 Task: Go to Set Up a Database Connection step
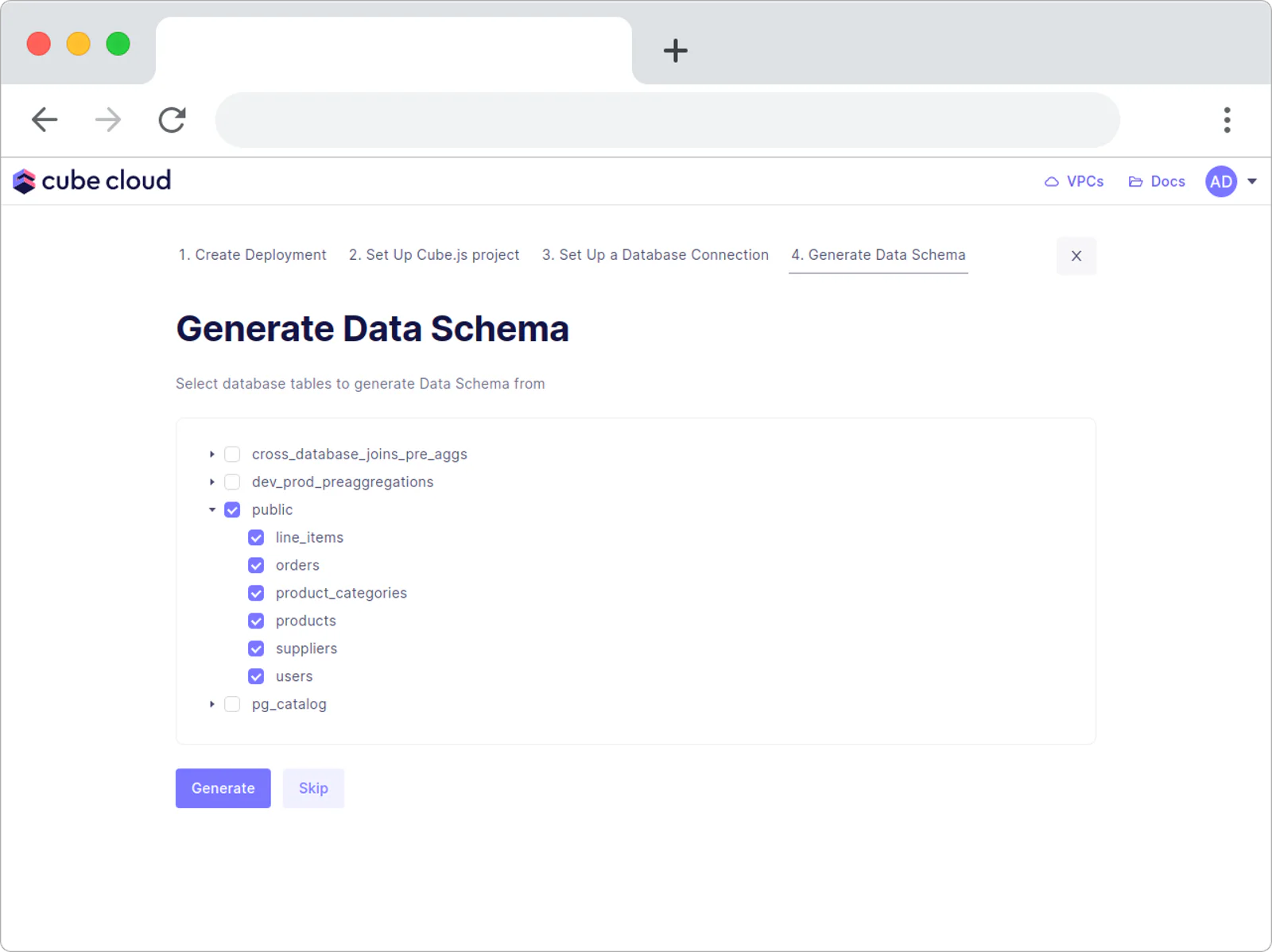tap(655, 255)
